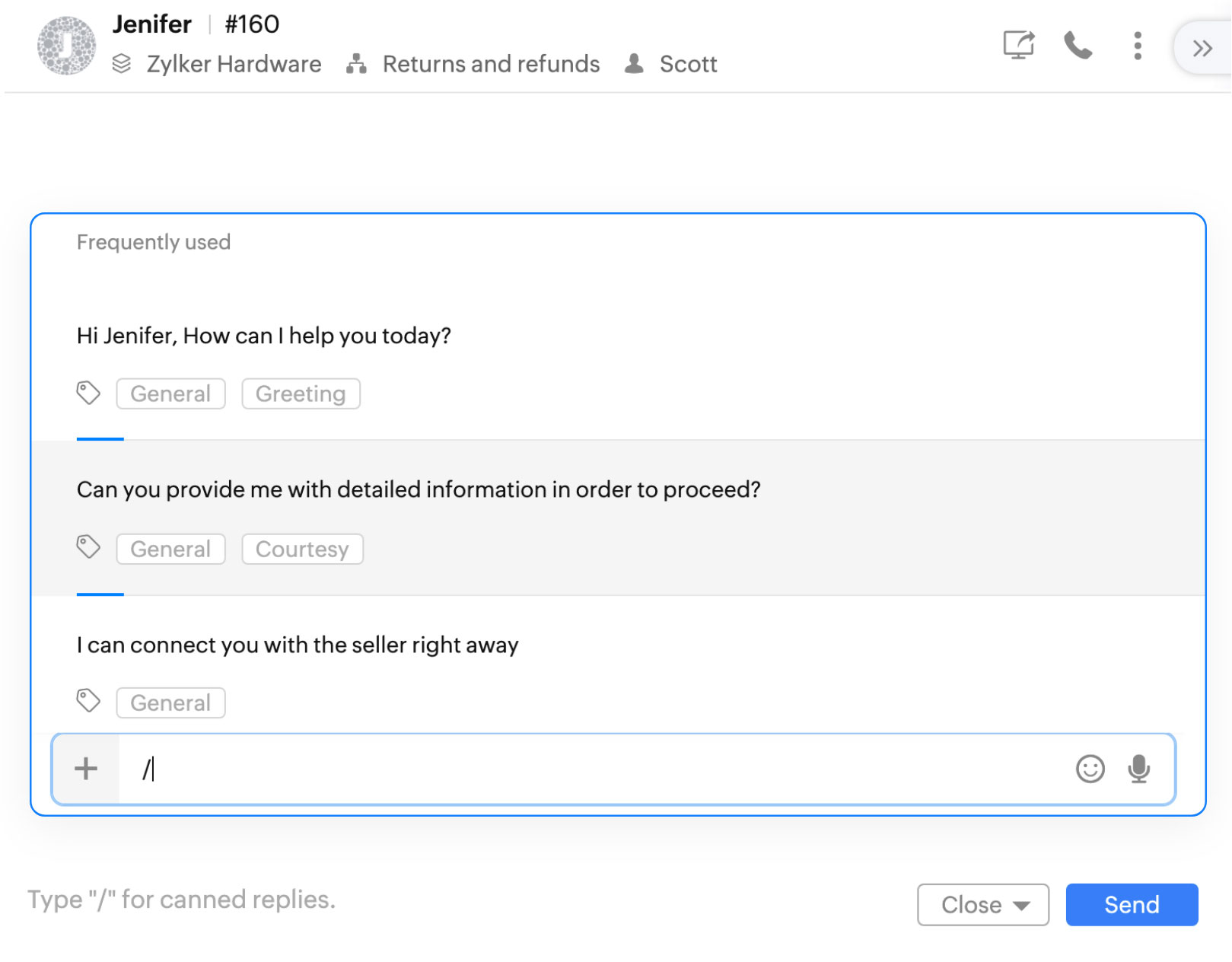Choose the "Hi Jenifer, How can I help" reply

264,336
